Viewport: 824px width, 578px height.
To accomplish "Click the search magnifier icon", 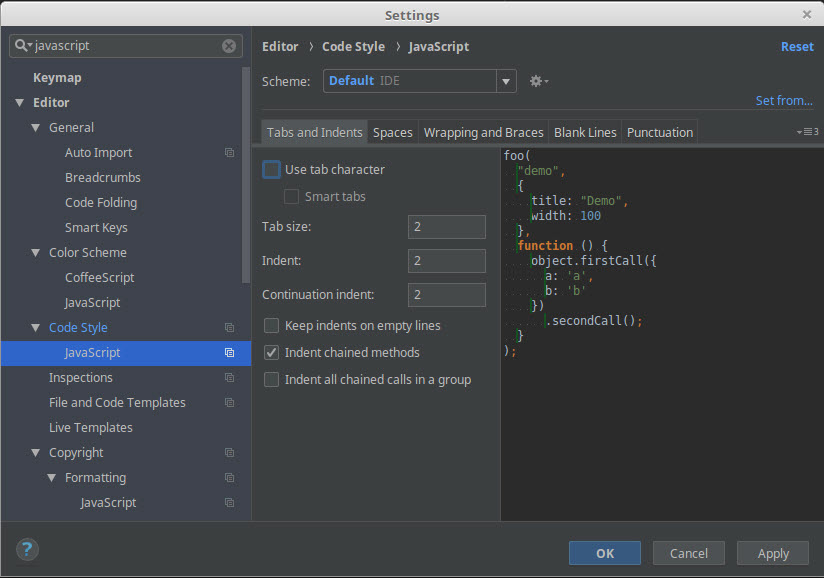I will 22,46.
